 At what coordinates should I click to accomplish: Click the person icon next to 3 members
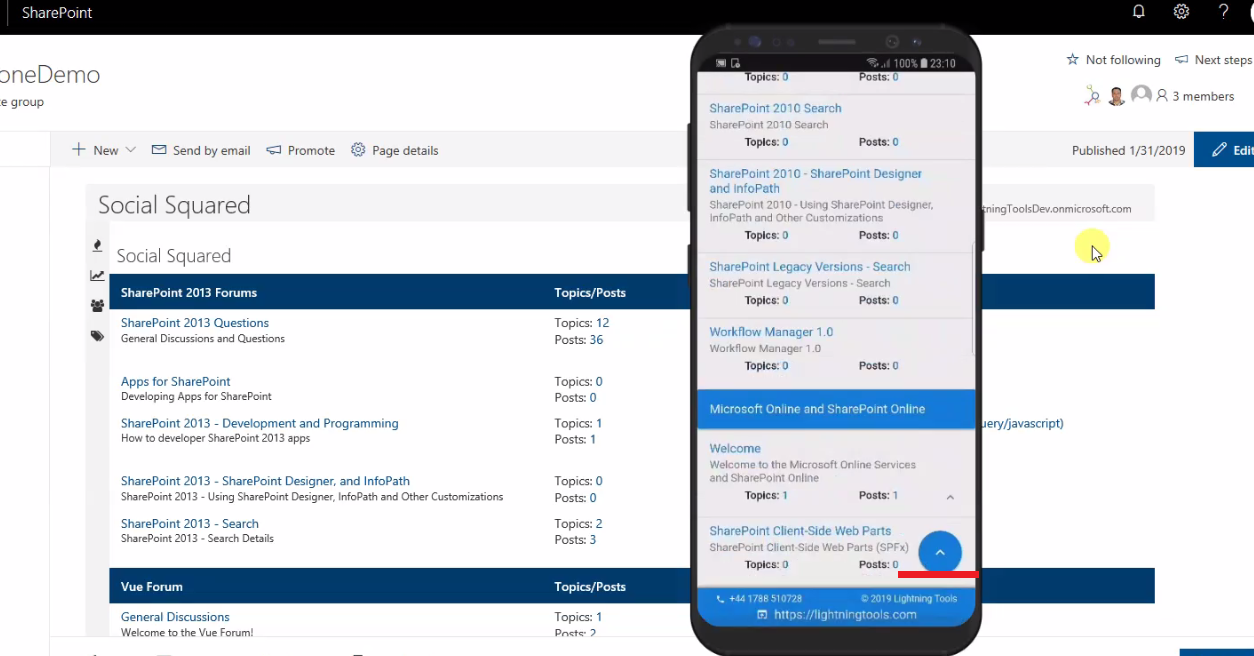1162,96
